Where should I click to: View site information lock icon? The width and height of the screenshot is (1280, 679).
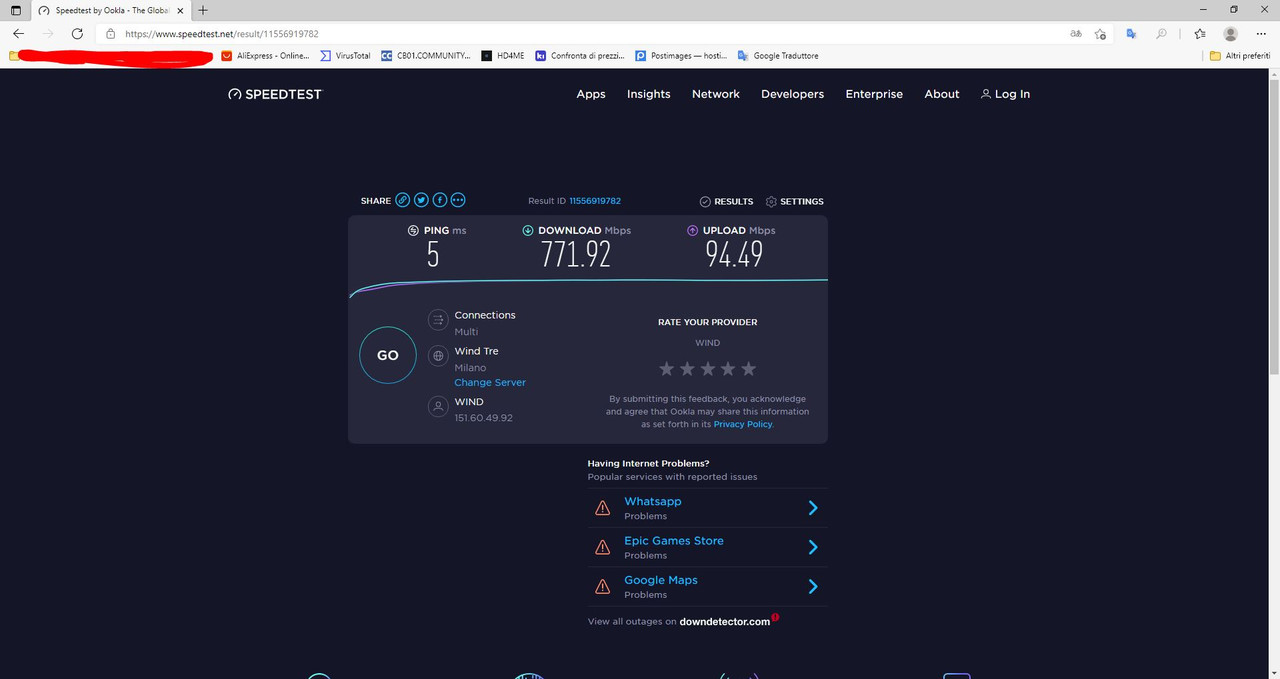coord(110,33)
